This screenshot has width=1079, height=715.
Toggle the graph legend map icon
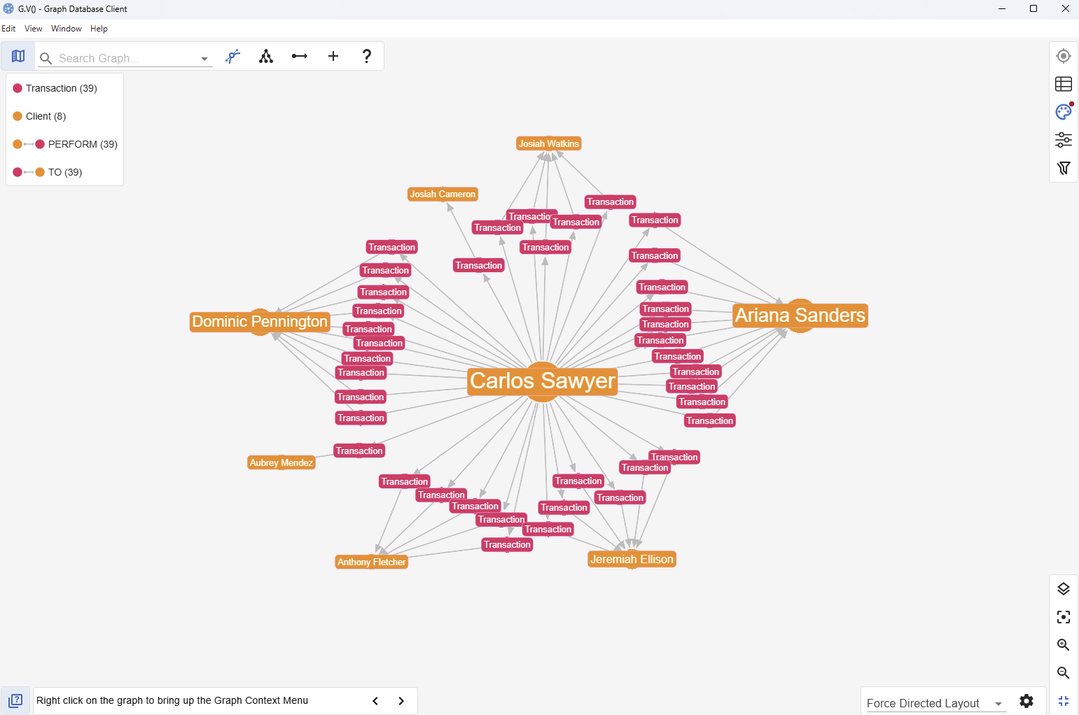(18, 57)
